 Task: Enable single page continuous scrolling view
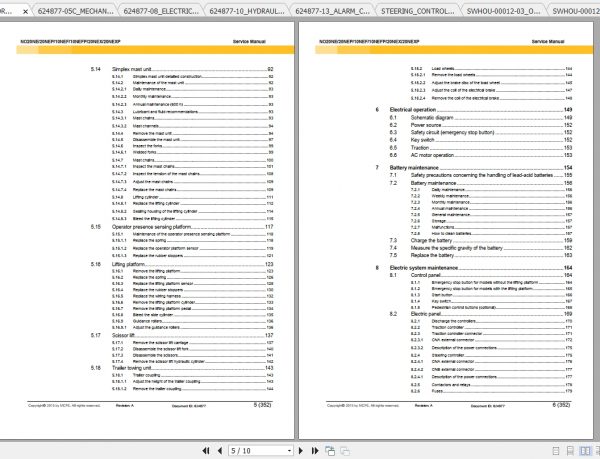coord(570,451)
